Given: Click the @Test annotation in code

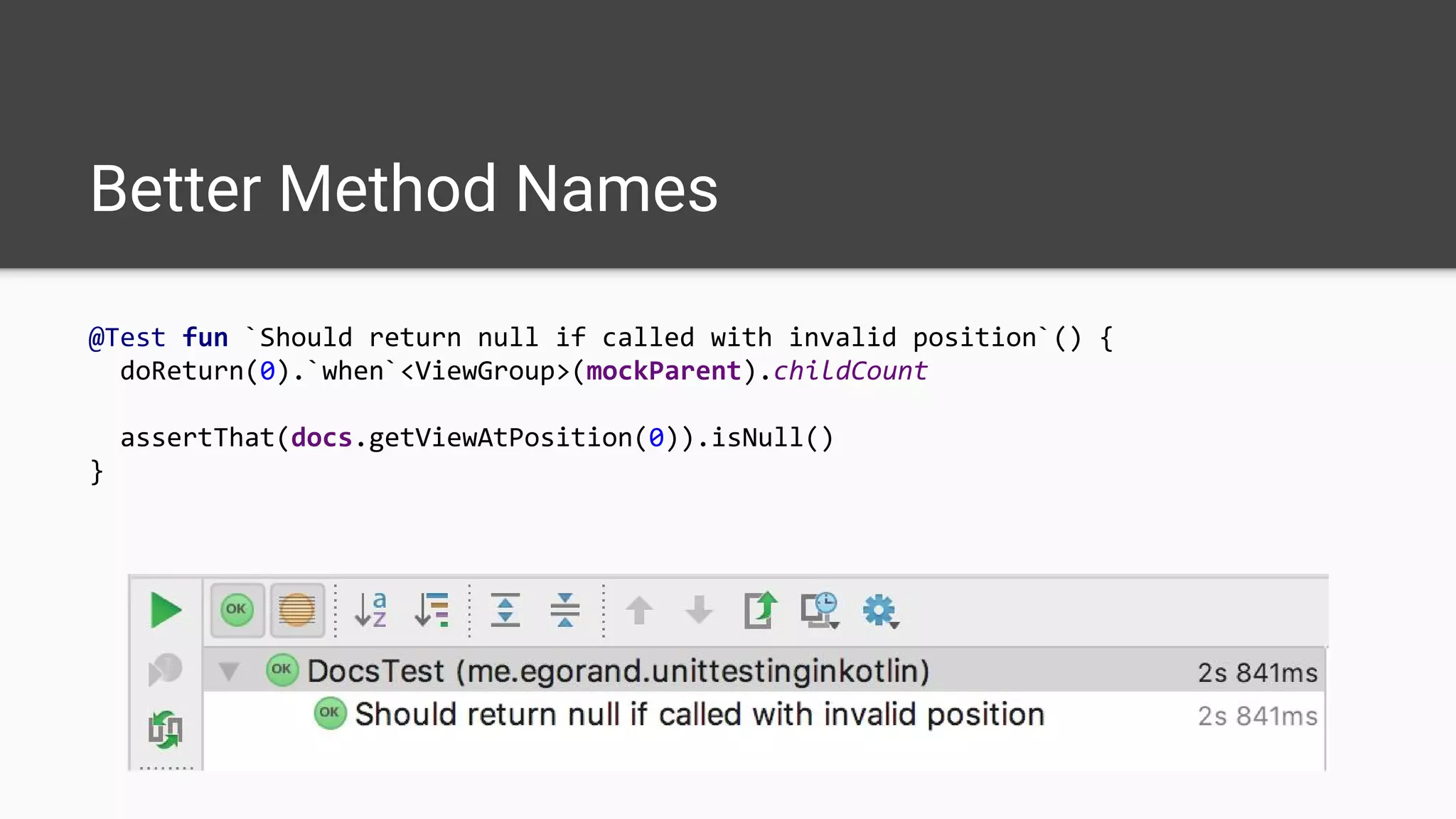Looking at the screenshot, I should coord(127,338).
